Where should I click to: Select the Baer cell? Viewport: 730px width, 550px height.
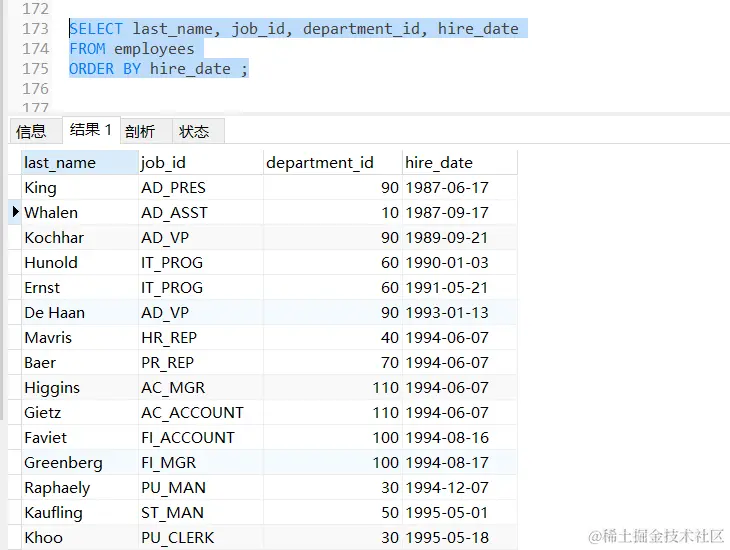click(80, 362)
